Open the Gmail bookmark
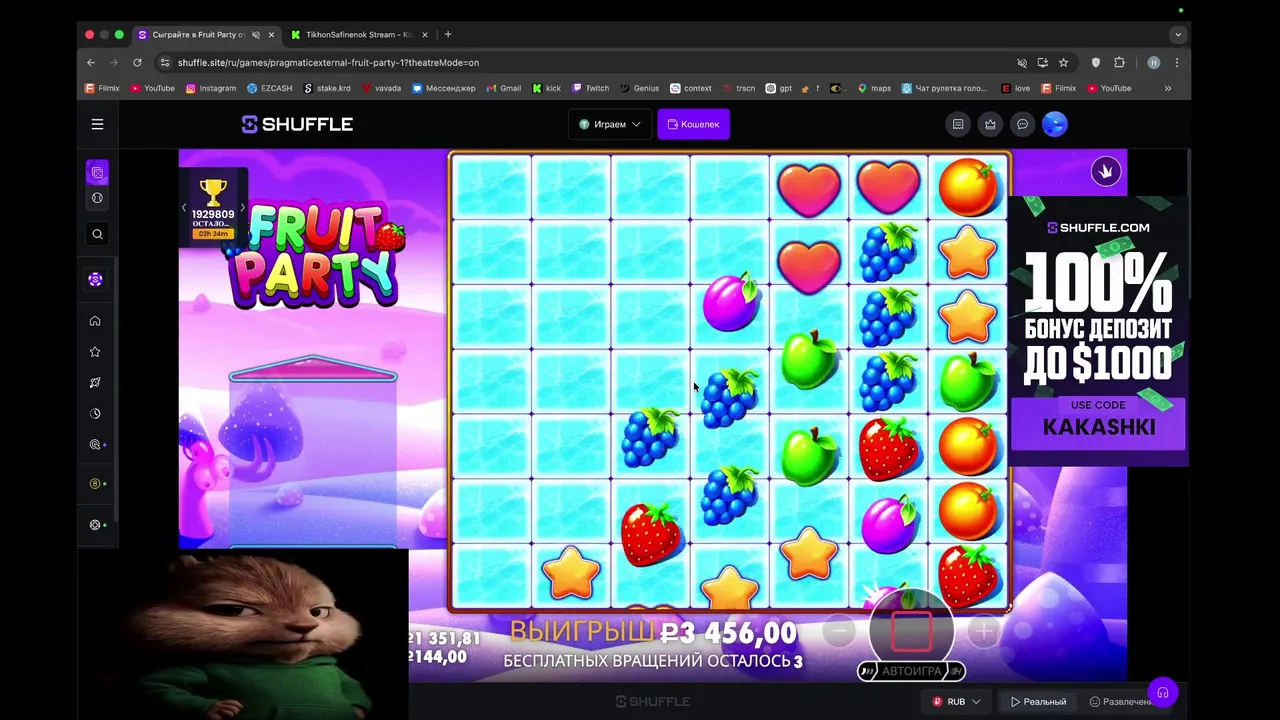This screenshot has width=1280, height=720. (504, 88)
